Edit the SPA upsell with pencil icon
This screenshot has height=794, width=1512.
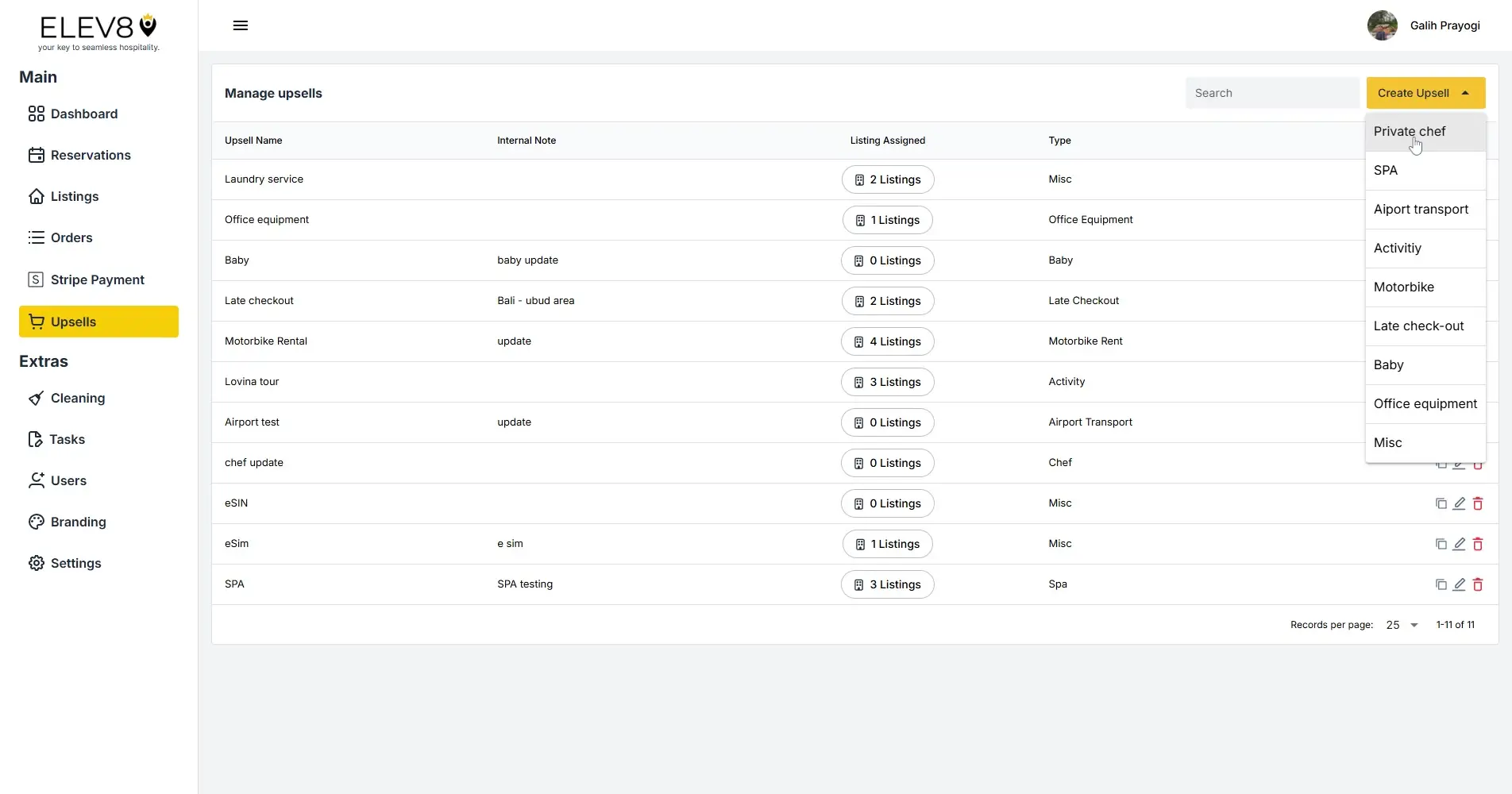[1460, 584]
